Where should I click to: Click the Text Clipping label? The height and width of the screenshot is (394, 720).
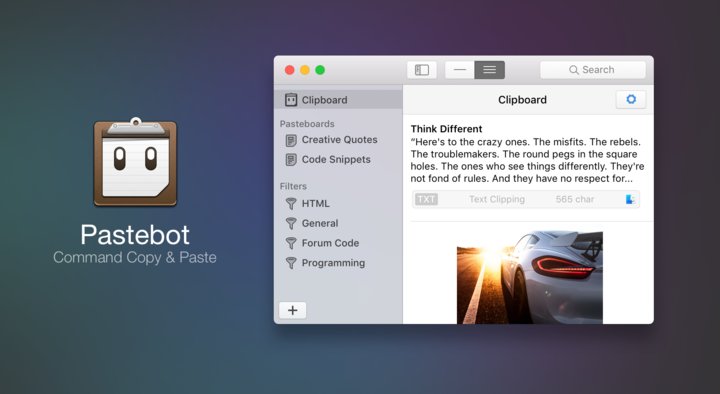click(497, 199)
